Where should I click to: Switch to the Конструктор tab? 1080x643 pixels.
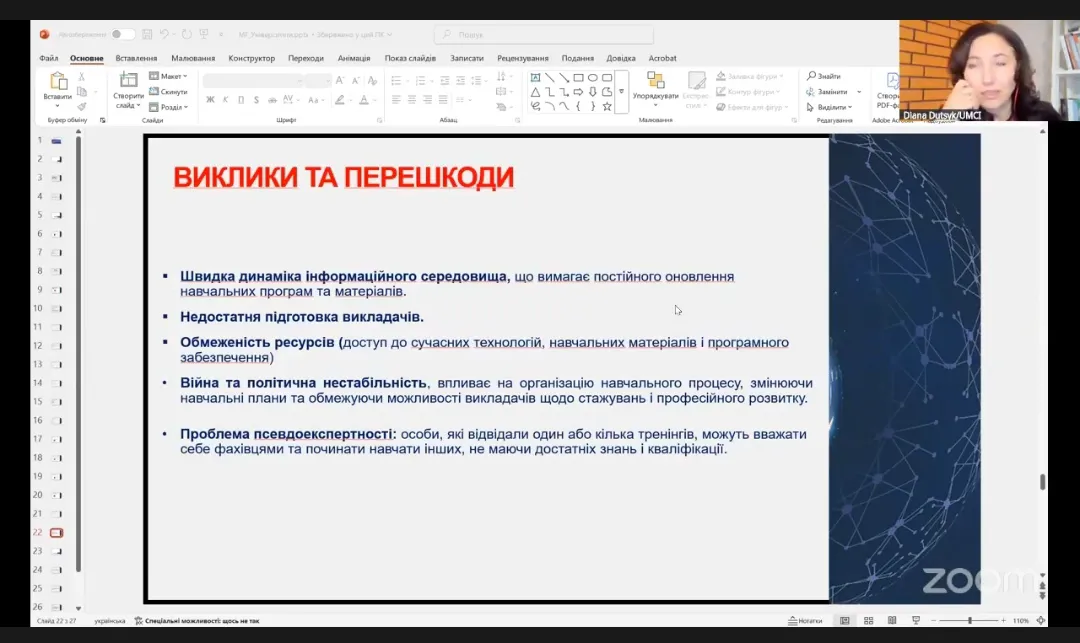[x=251, y=58]
